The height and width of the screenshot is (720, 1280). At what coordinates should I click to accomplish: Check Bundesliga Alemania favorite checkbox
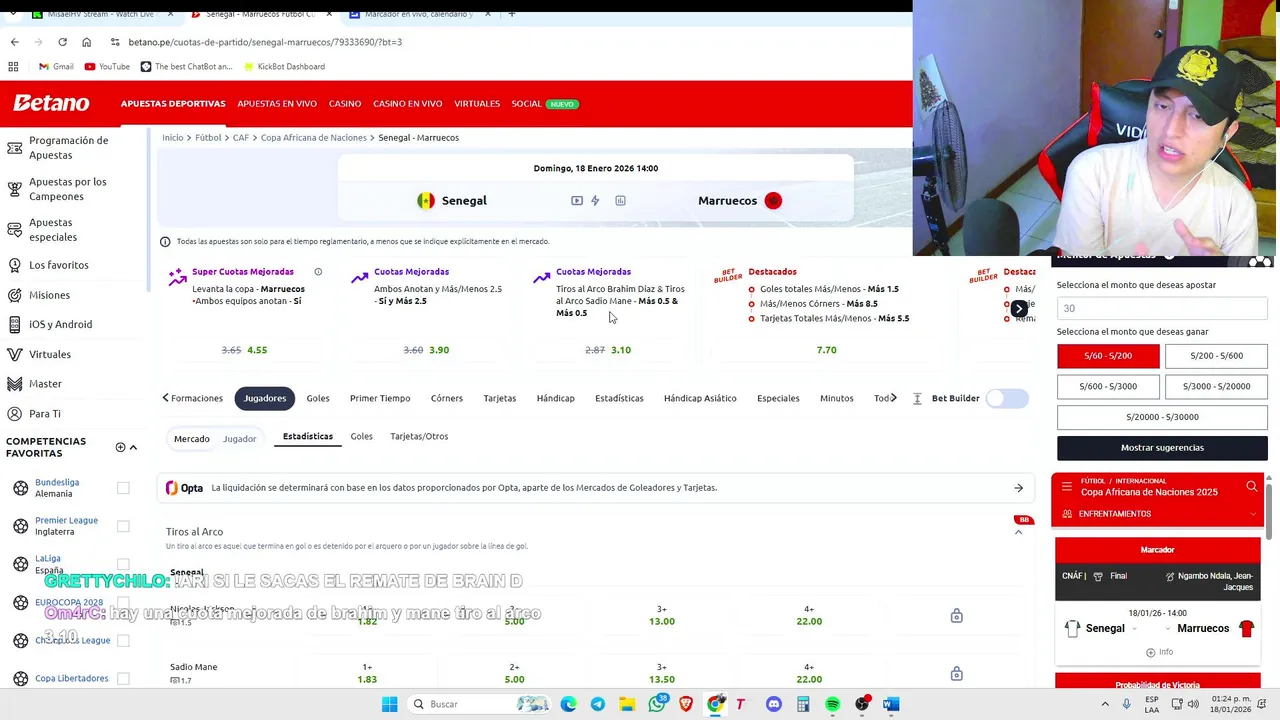coord(123,488)
